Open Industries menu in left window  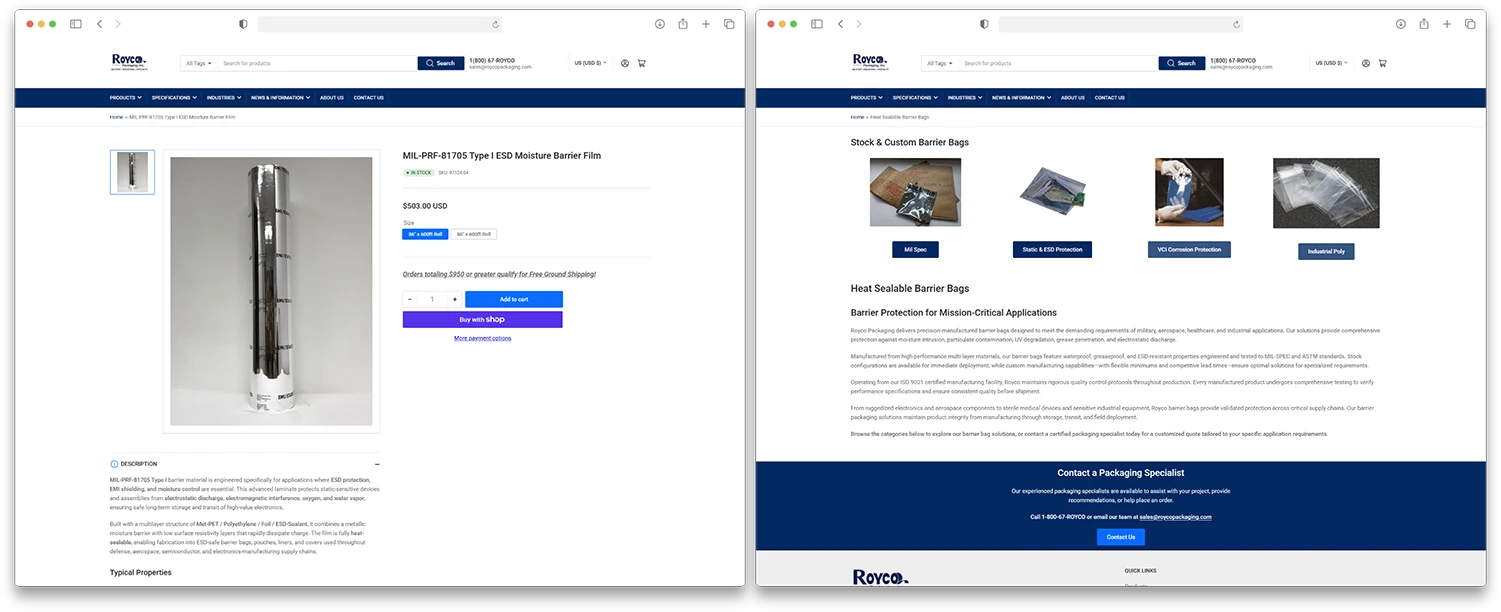pyautogui.click(x=223, y=98)
